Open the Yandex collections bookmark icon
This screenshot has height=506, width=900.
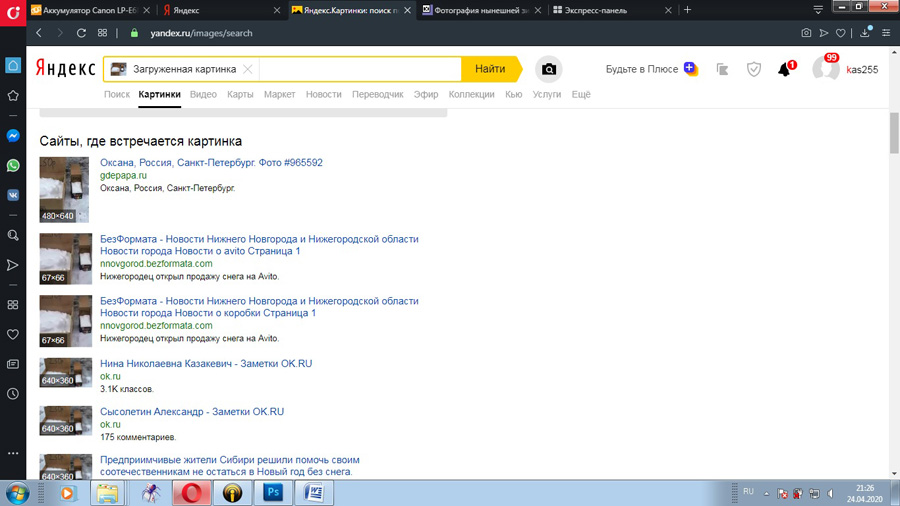pyautogui.click(x=722, y=70)
